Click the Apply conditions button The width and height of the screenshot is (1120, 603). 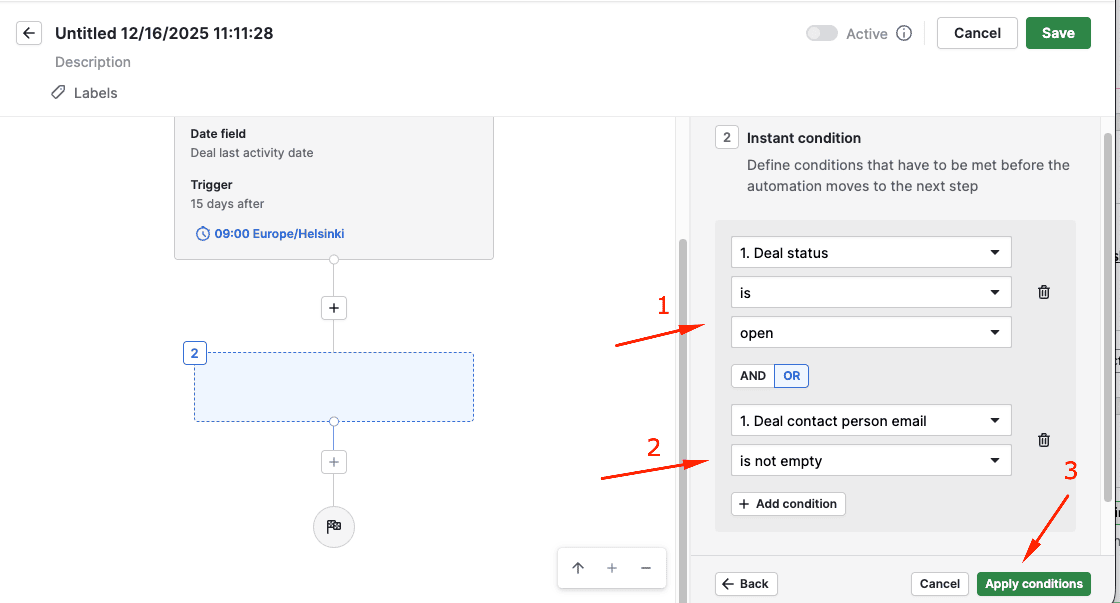pyautogui.click(x=1033, y=584)
